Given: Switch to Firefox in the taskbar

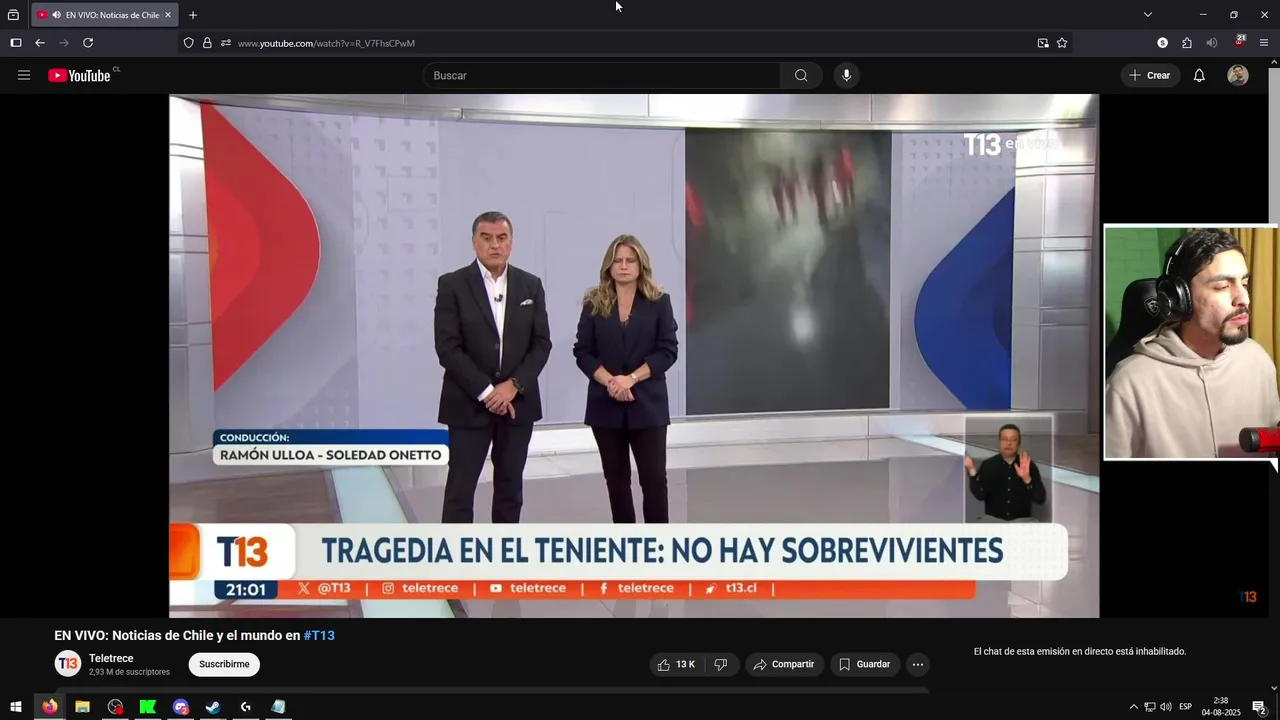Looking at the screenshot, I should (x=49, y=707).
